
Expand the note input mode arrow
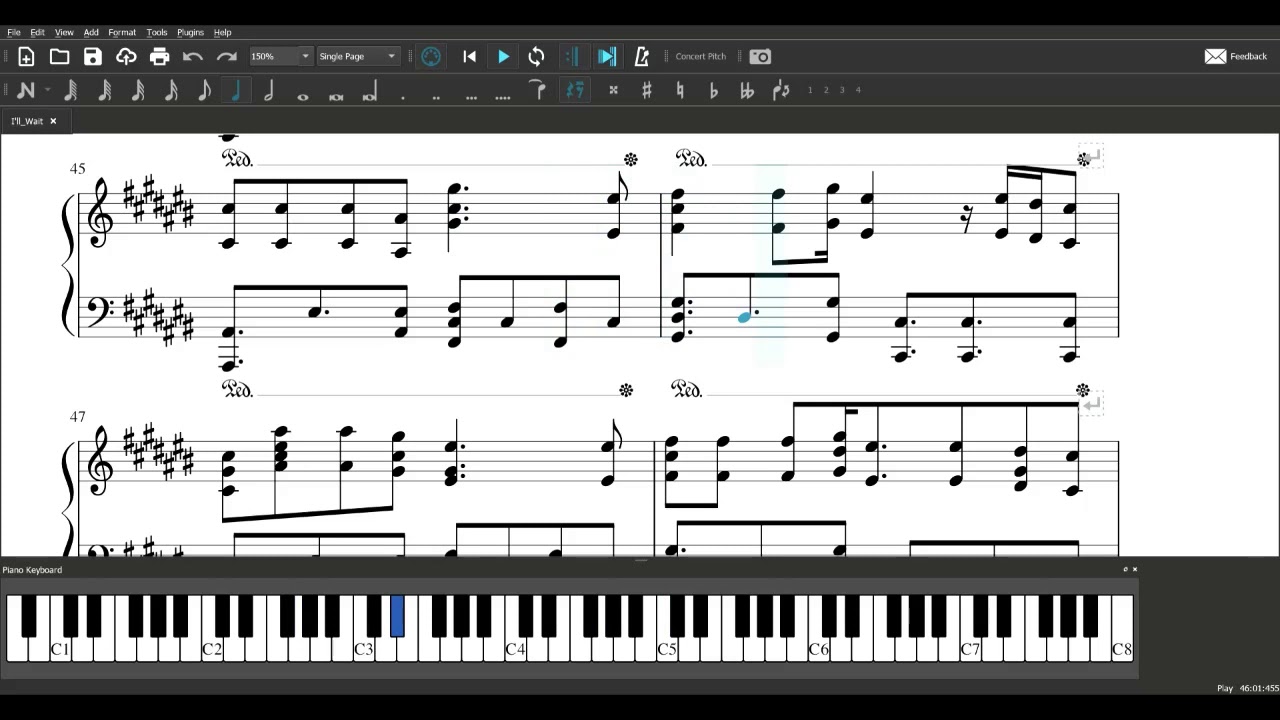pyautogui.click(x=47, y=91)
